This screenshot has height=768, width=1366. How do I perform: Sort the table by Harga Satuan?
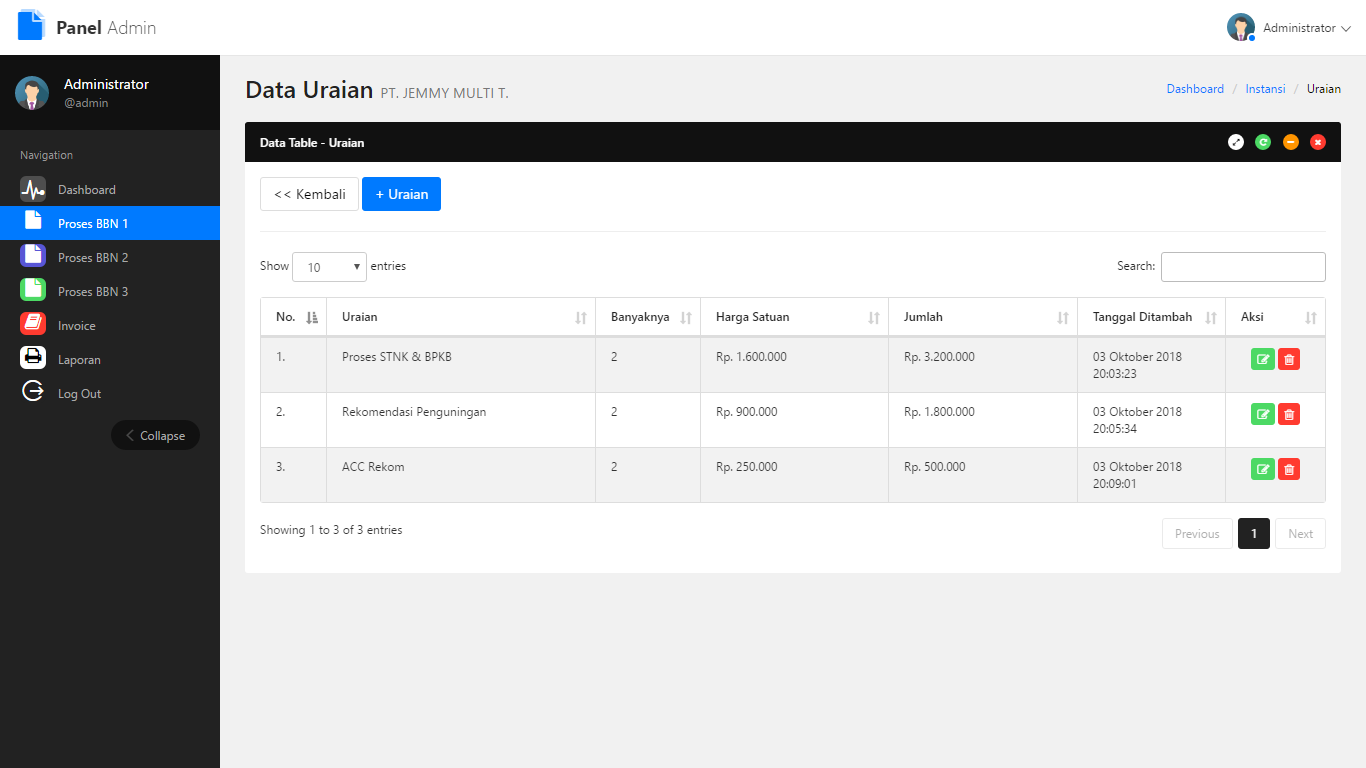pyautogui.click(x=794, y=317)
